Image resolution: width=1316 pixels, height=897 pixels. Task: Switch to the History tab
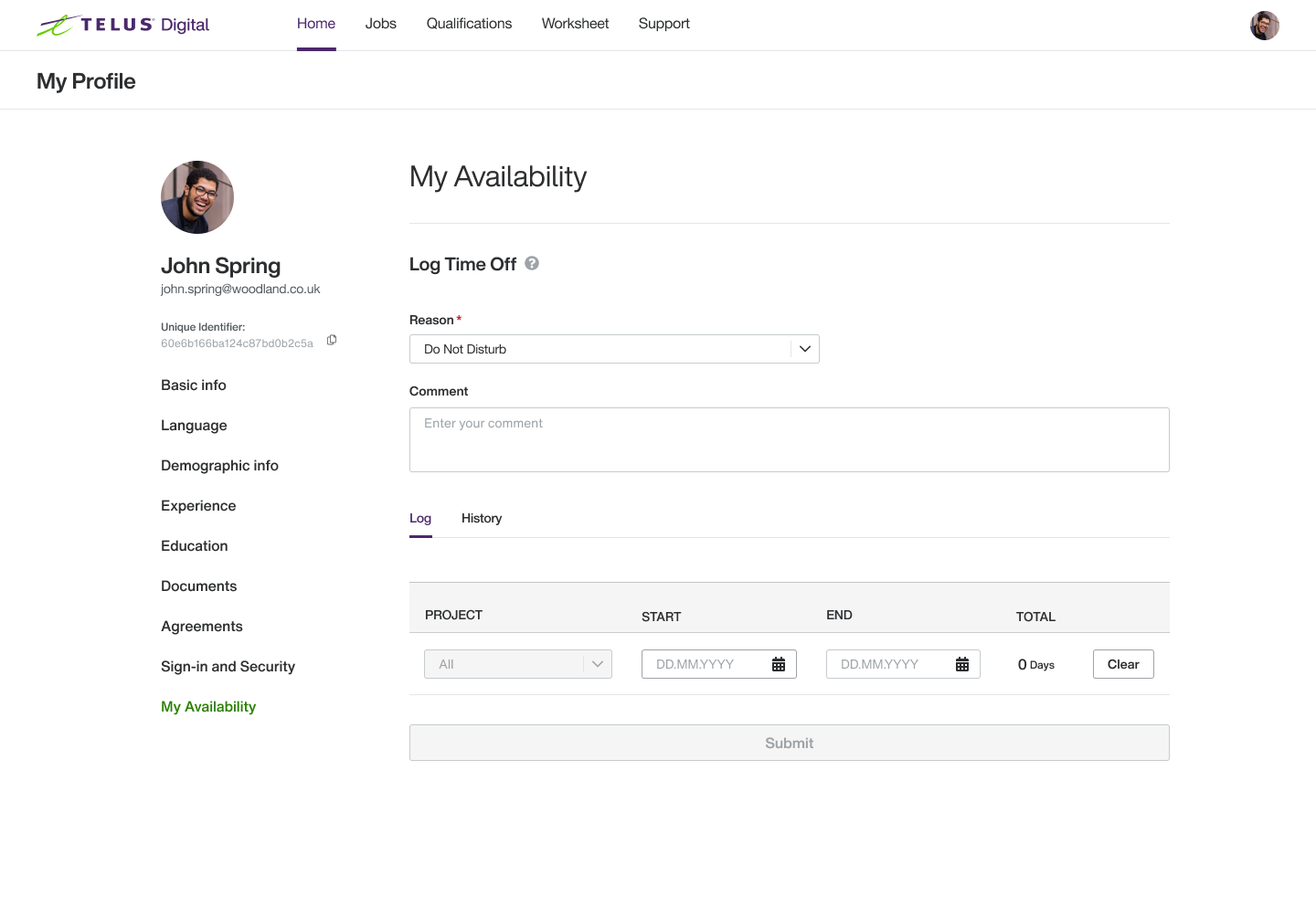[482, 518]
